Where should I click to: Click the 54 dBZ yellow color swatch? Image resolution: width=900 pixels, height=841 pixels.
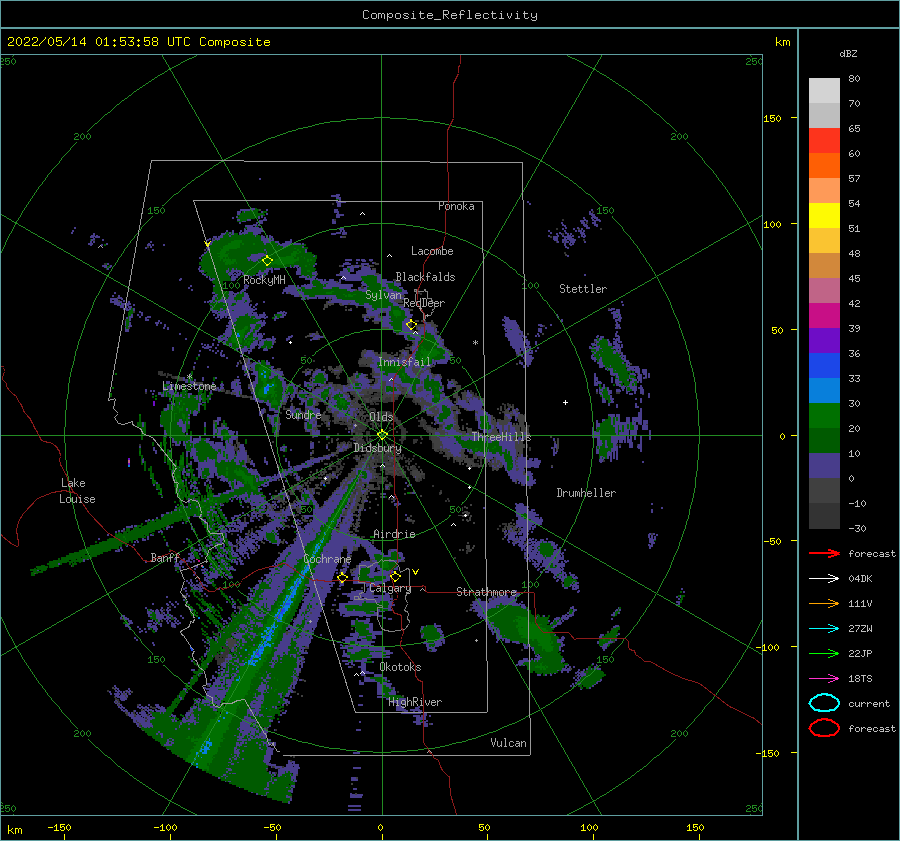pos(824,215)
